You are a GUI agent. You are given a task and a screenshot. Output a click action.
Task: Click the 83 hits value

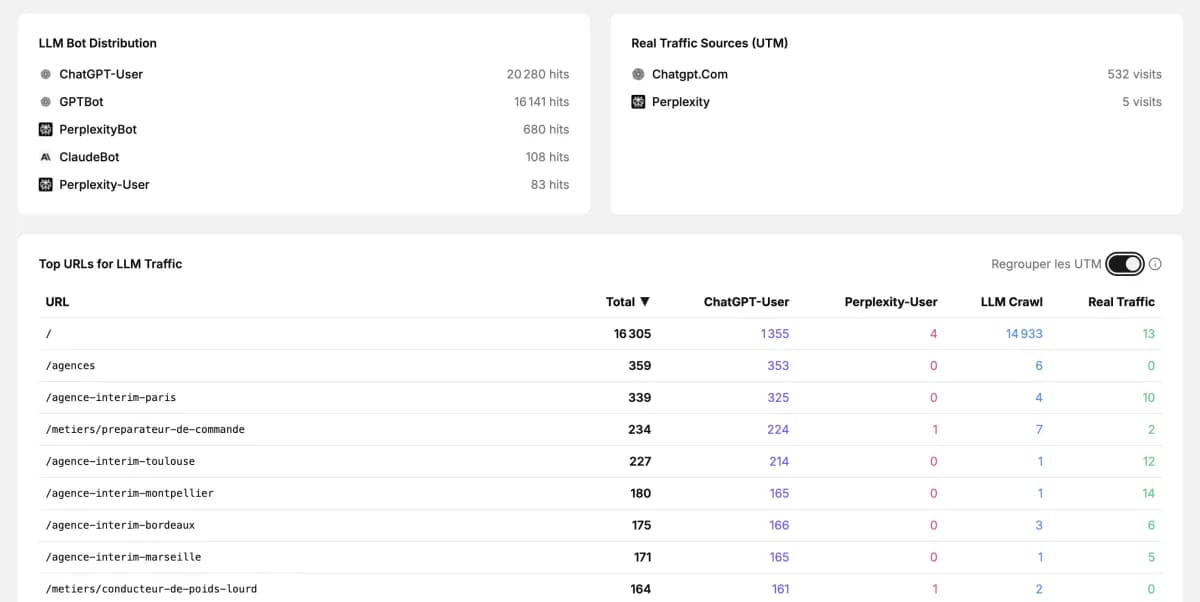[x=550, y=184]
